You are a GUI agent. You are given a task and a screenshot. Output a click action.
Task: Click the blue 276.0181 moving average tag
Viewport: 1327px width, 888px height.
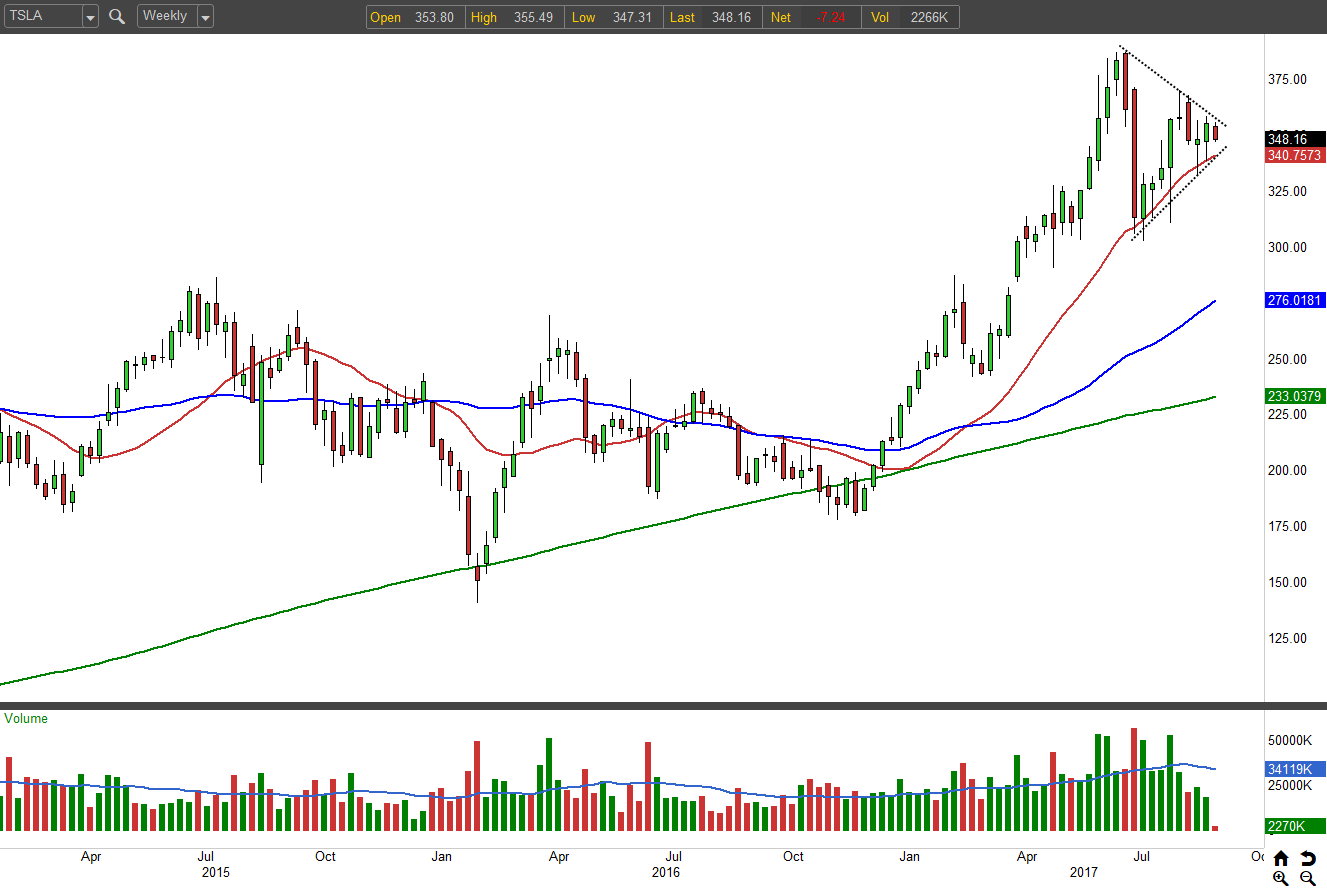pyautogui.click(x=1295, y=300)
